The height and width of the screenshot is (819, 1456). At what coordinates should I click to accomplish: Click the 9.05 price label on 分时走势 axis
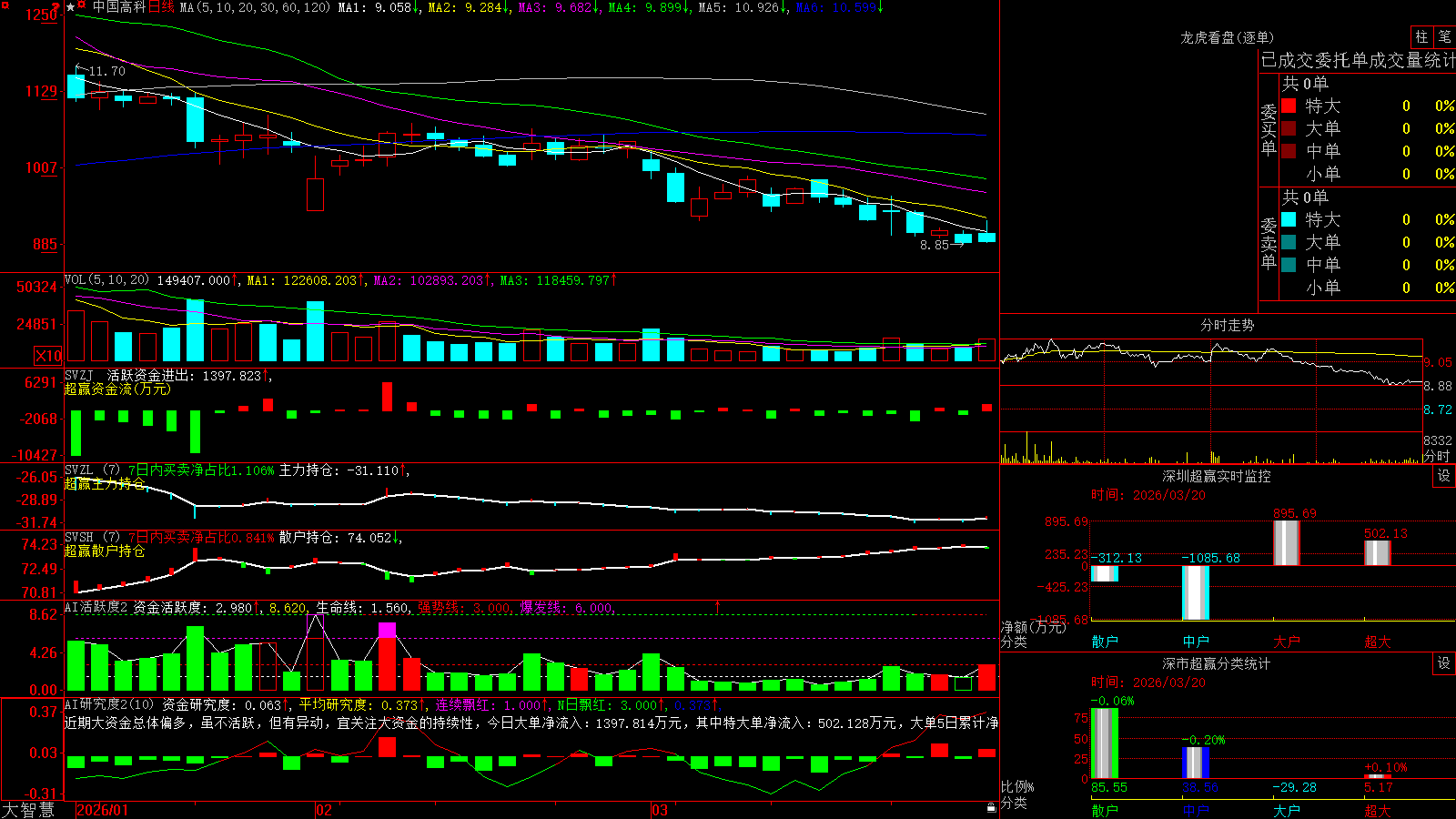click(x=1438, y=362)
